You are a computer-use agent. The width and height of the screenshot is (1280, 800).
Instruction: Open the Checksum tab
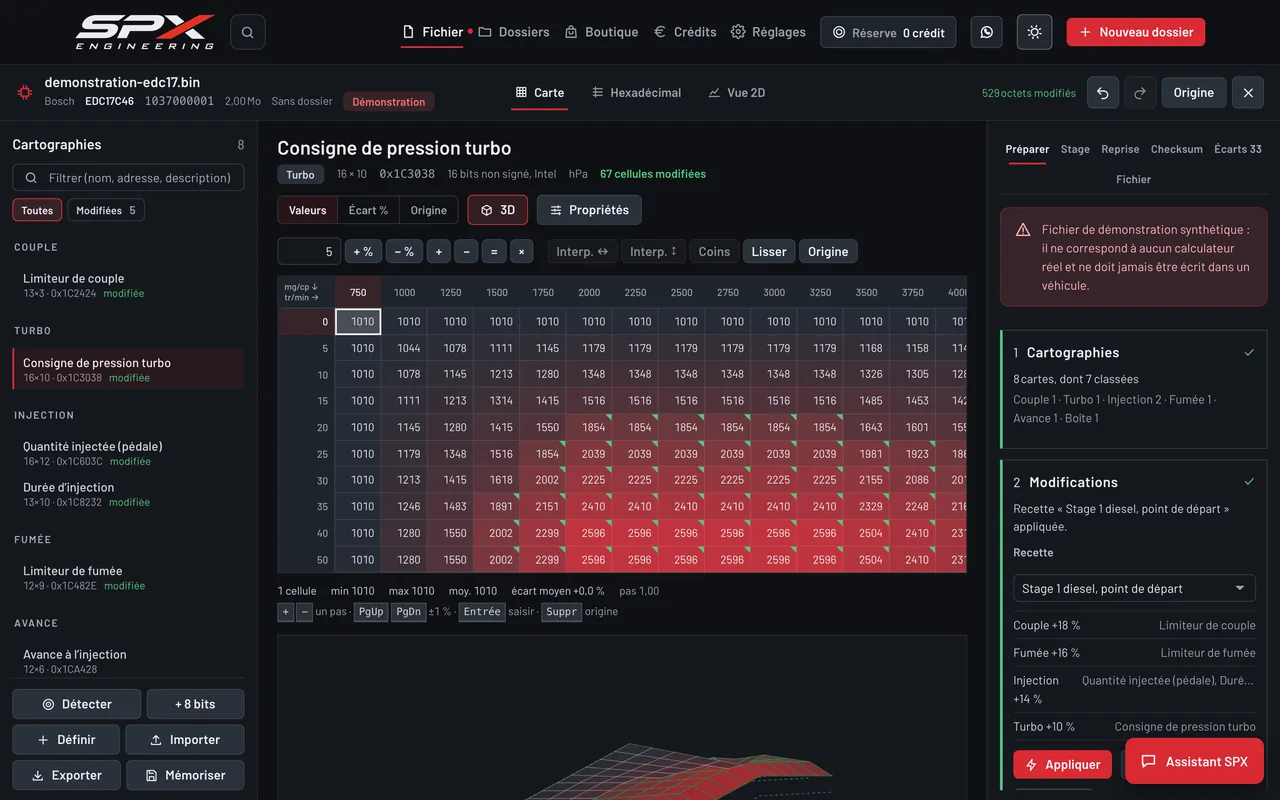[1177, 149]
